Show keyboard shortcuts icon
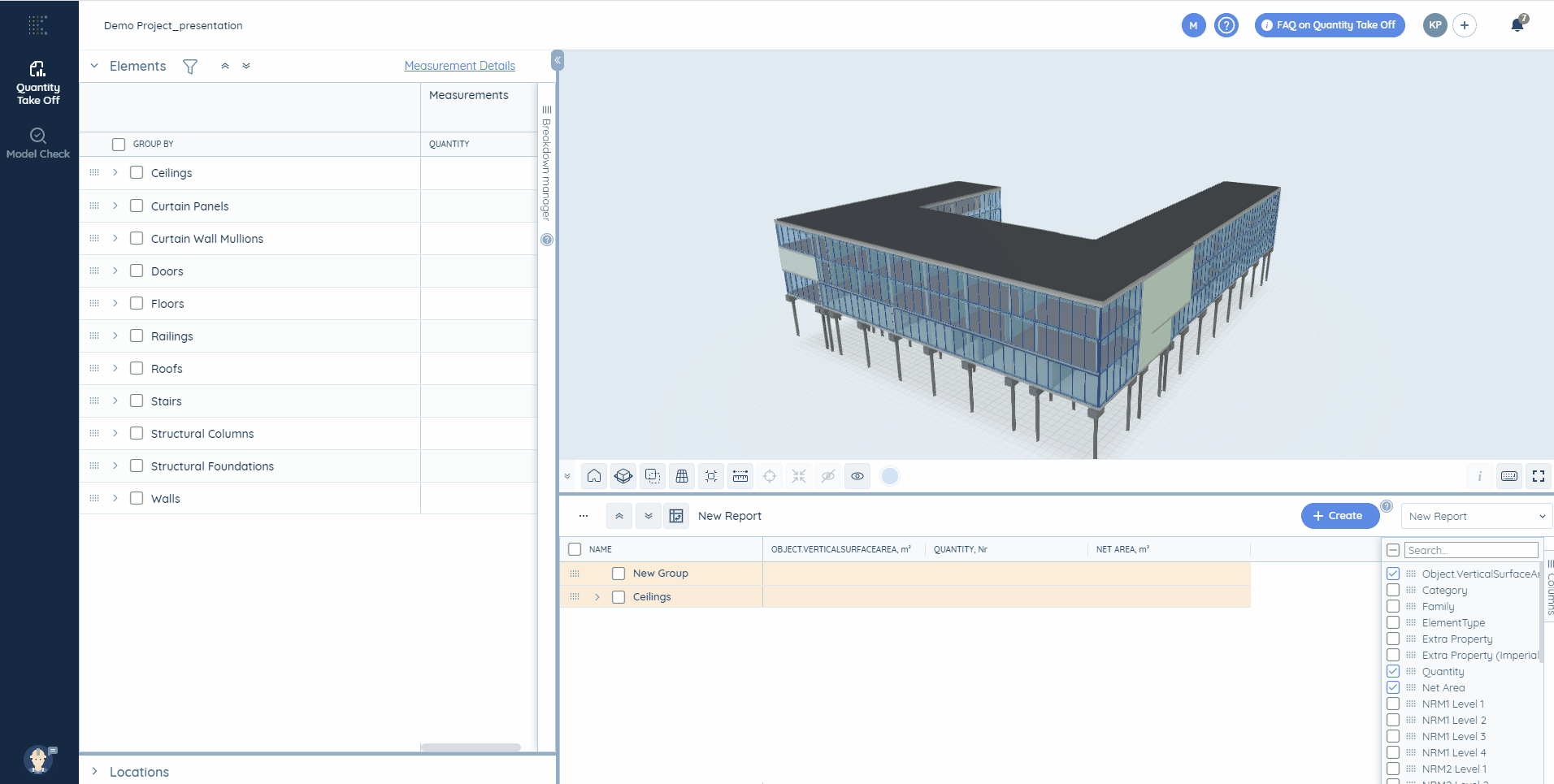 (x=1509, y=476)
